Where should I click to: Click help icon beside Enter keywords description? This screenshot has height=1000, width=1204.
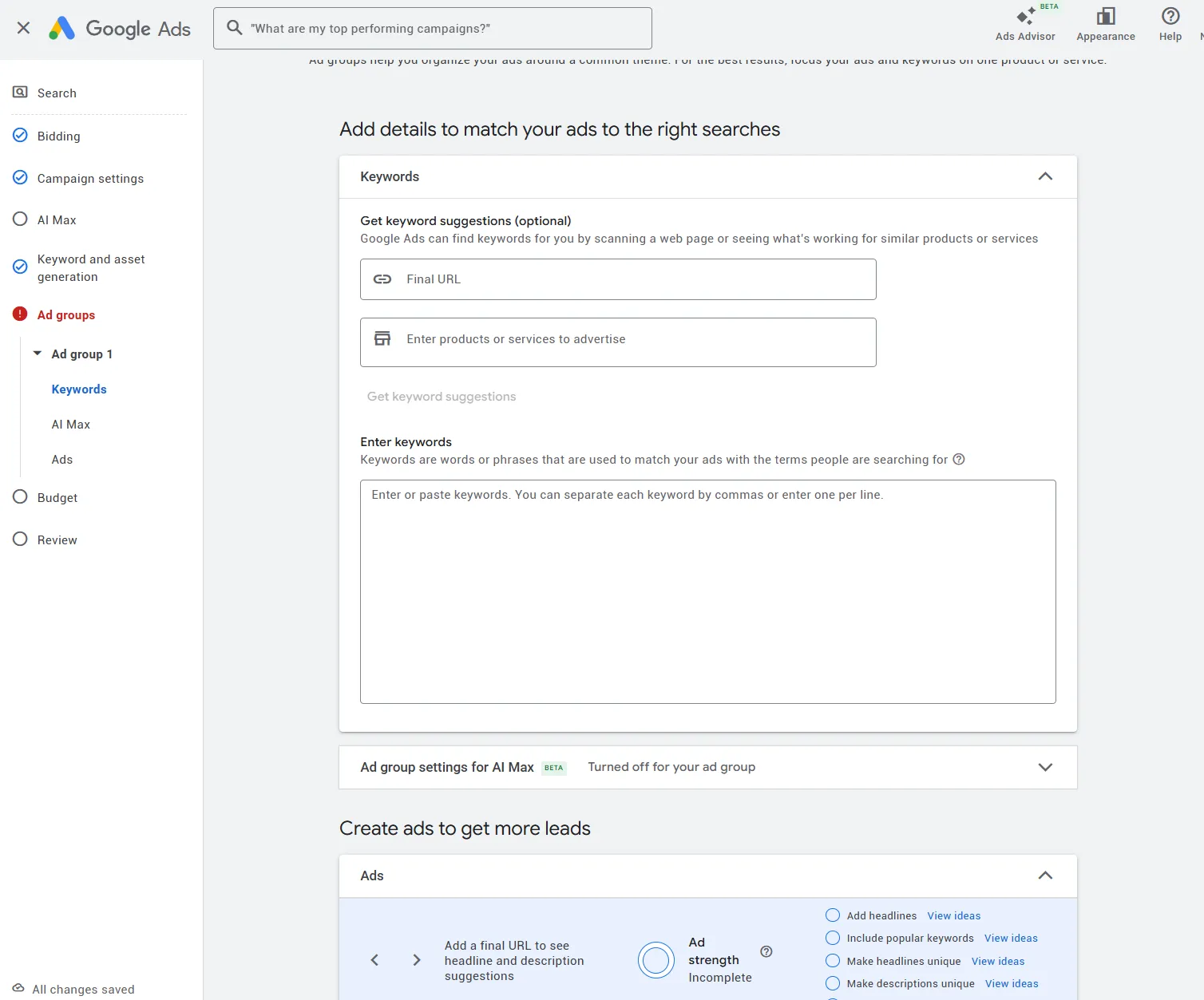point(959,460)
